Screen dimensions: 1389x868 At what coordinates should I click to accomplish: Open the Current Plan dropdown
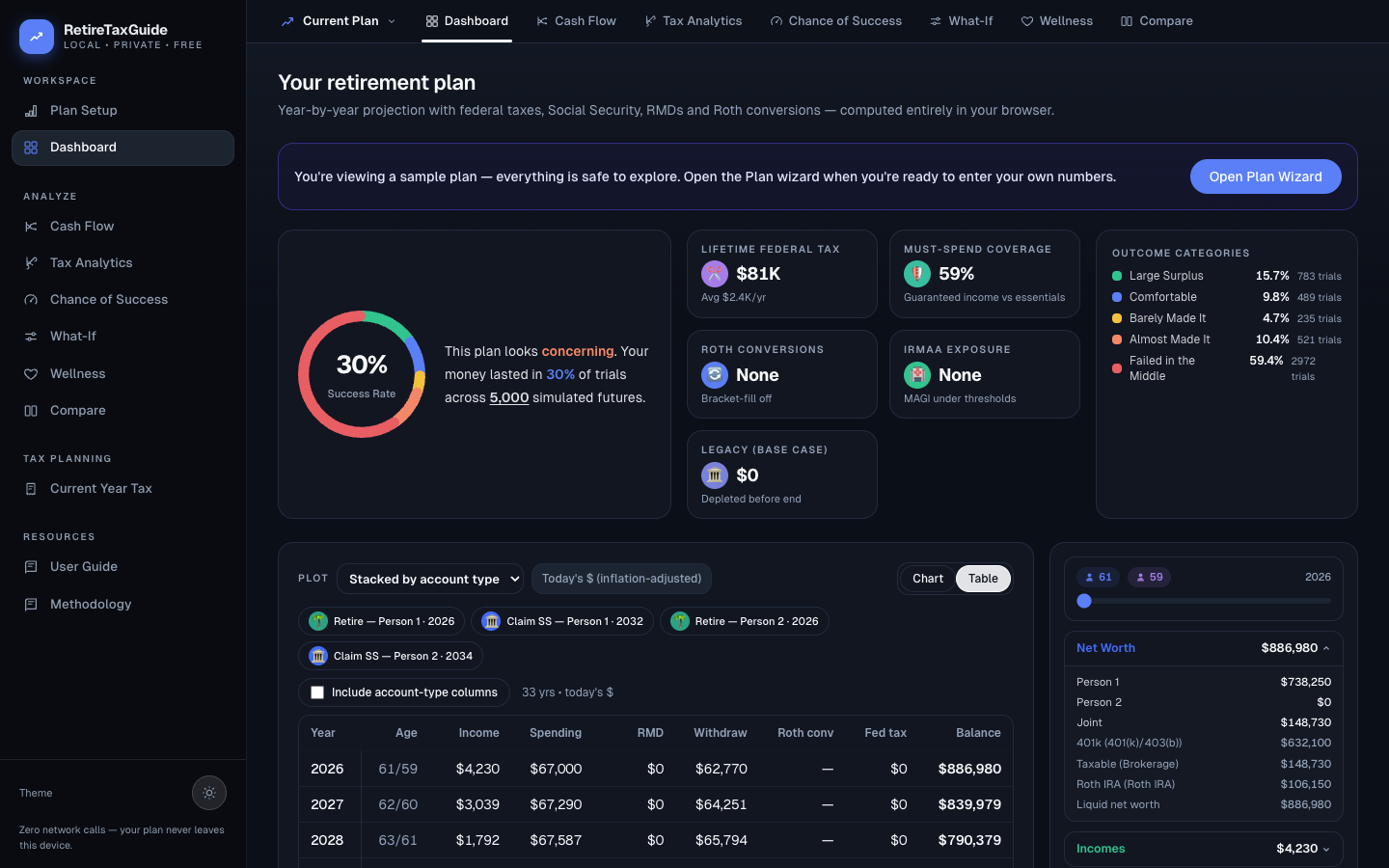339,21
